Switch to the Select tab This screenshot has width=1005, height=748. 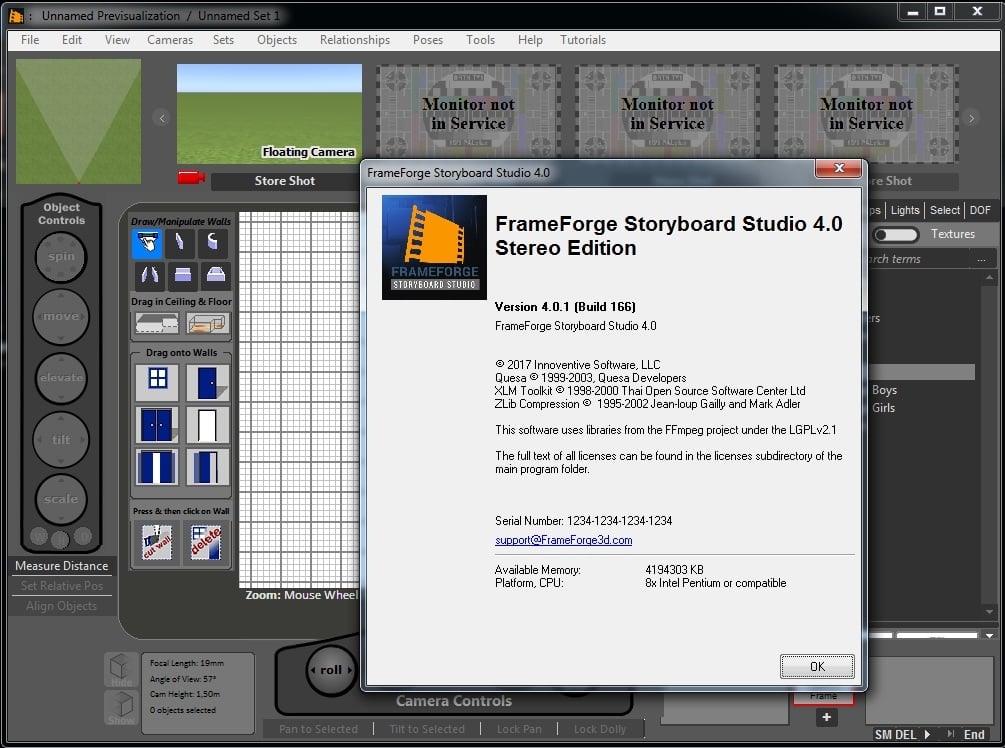pos(944,210)
